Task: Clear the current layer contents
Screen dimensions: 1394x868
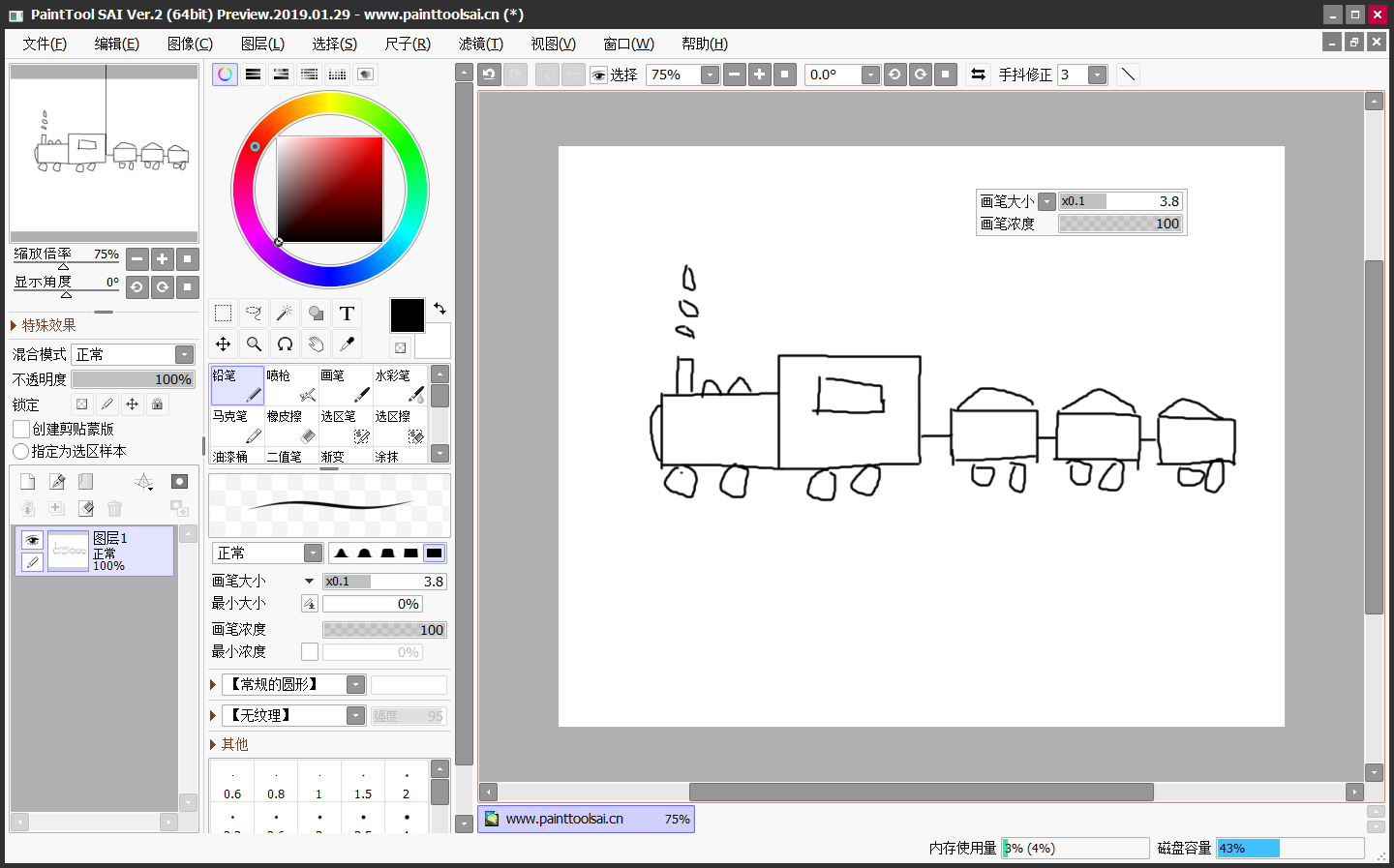Action: point(86,508)
